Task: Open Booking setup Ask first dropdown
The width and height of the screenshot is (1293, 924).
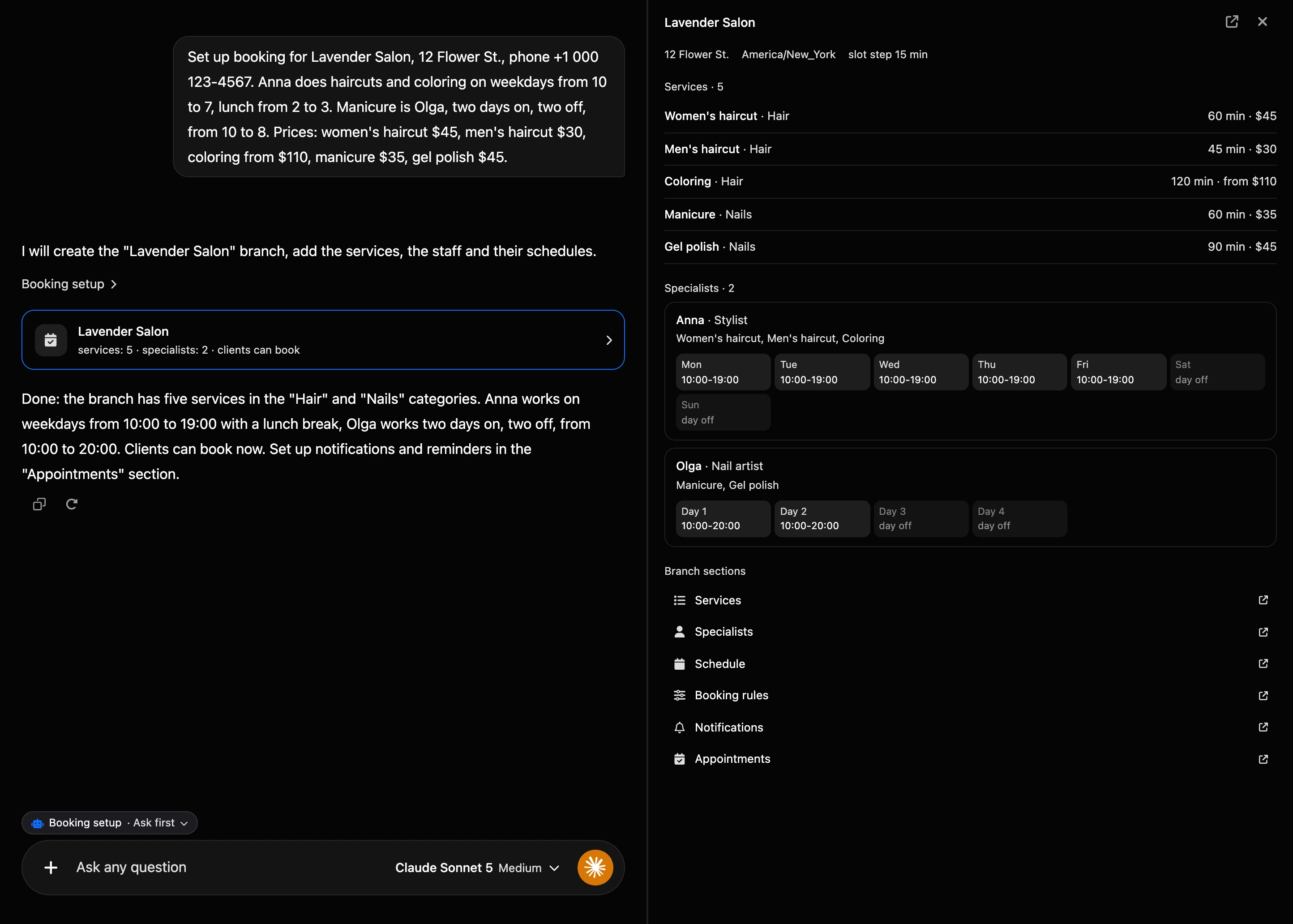Action: click(x=110, y=823)
